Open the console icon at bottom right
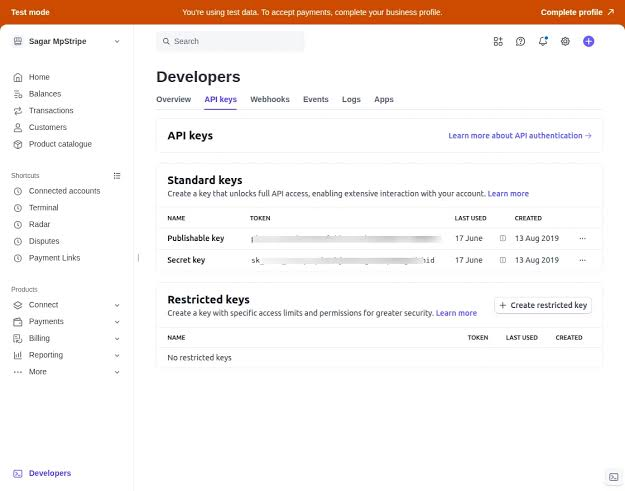Image resolution: width=625 pixels, height=491 pixels. [614, 477]
